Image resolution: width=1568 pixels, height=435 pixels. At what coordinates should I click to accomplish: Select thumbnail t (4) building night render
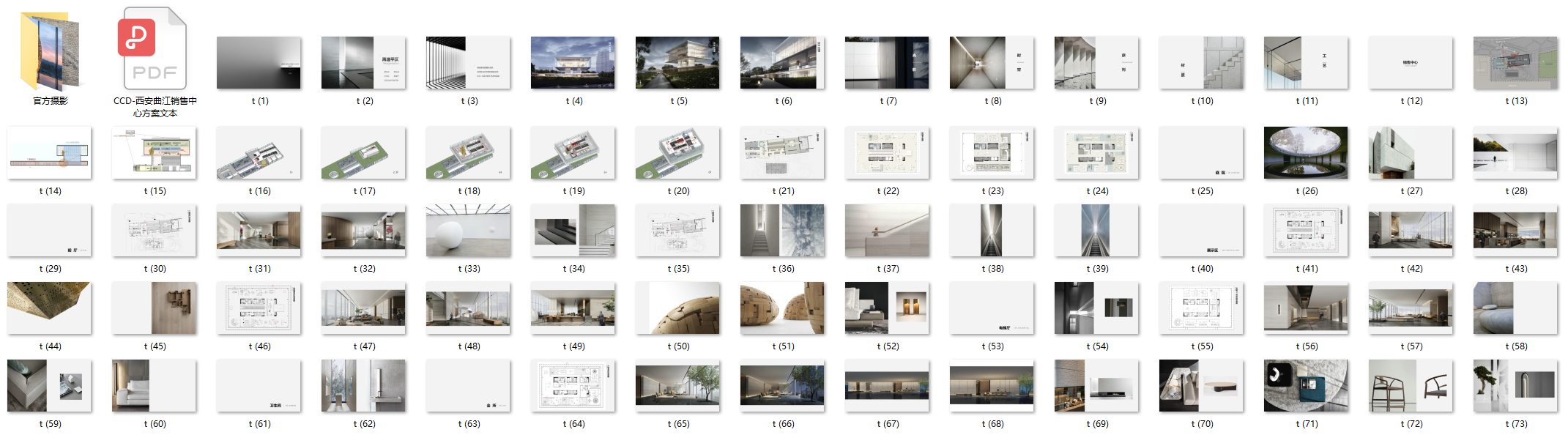573,63
